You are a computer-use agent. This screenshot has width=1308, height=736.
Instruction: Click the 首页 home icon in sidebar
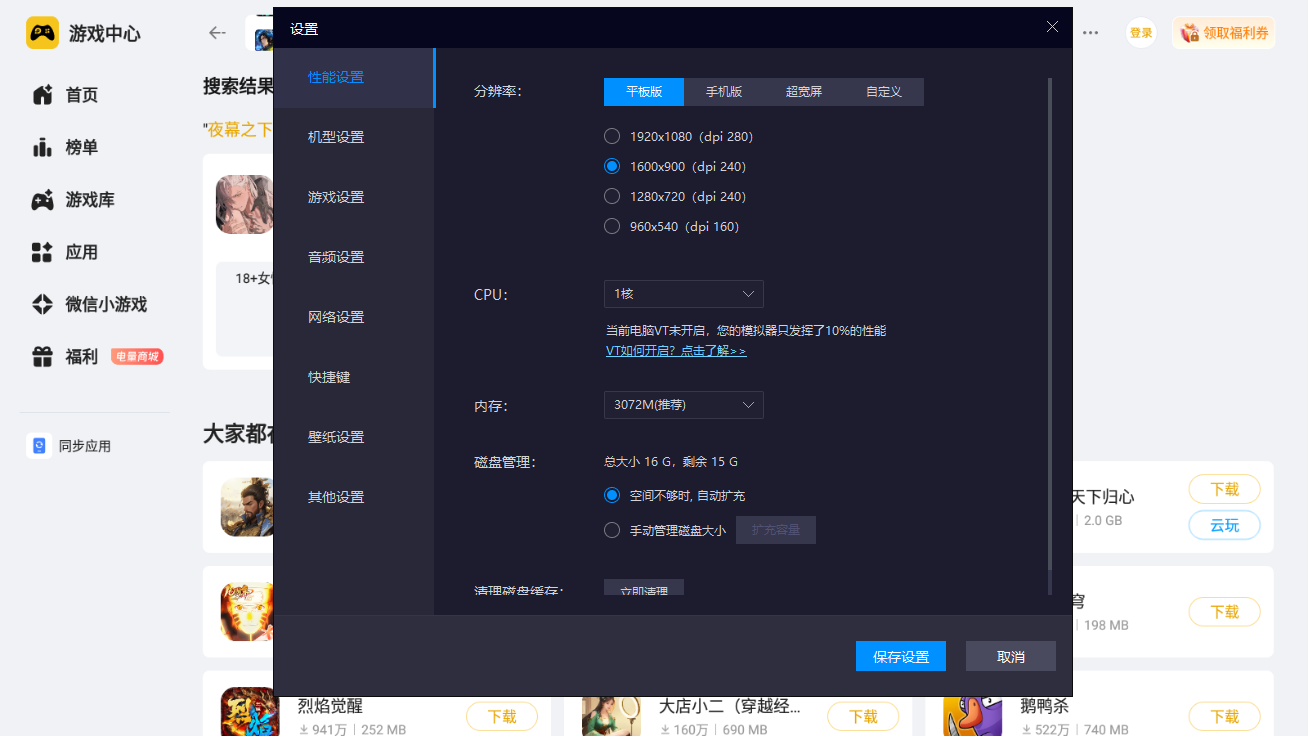[x=42, y=95]
